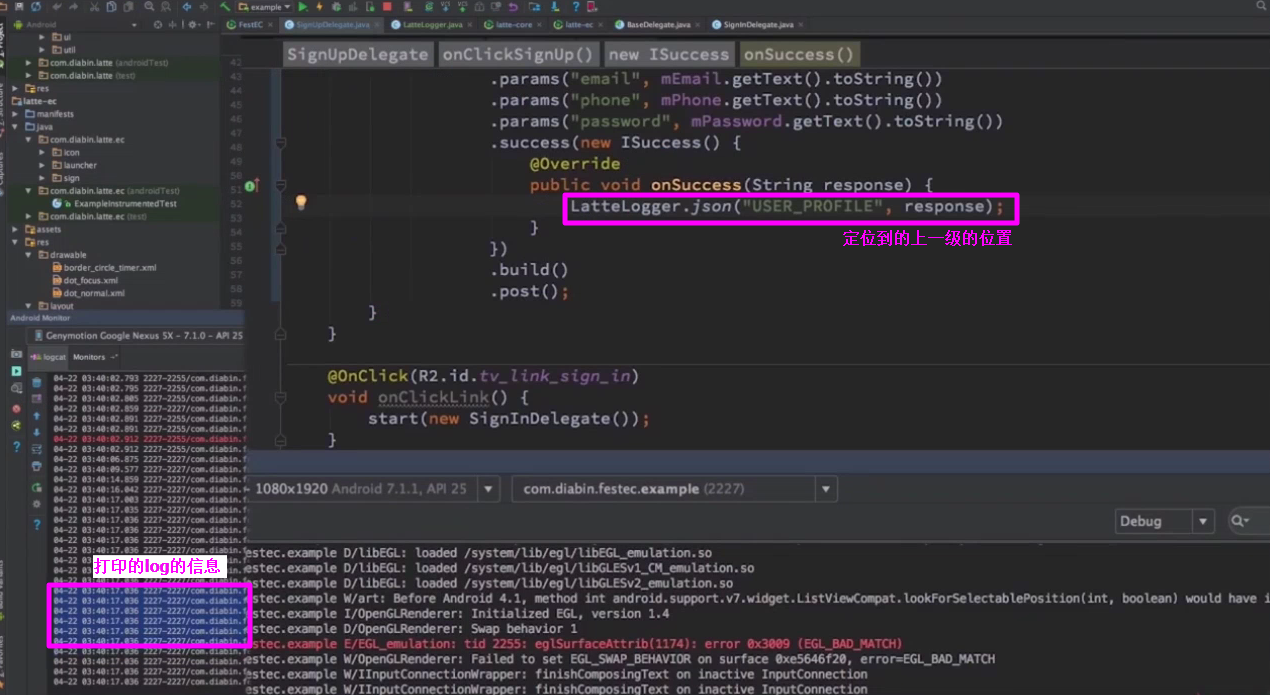Click the Save All icon in toolbar
Image resolution: width=1270 pixels, height=695 pixels.
tap(19, 6)
